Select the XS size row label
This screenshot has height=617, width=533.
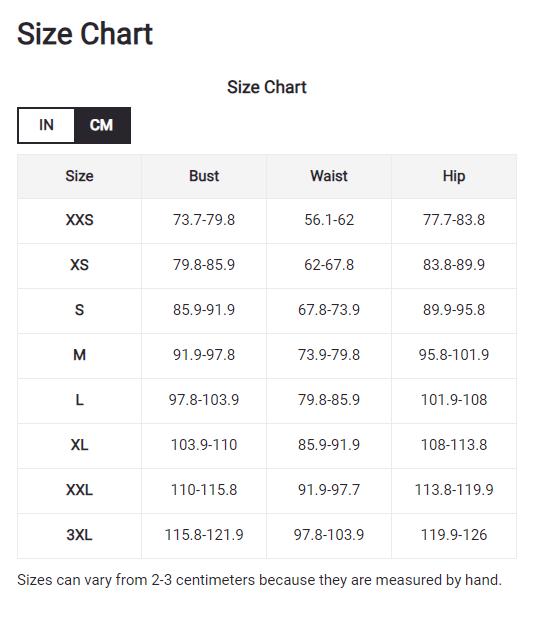[79, 265]
